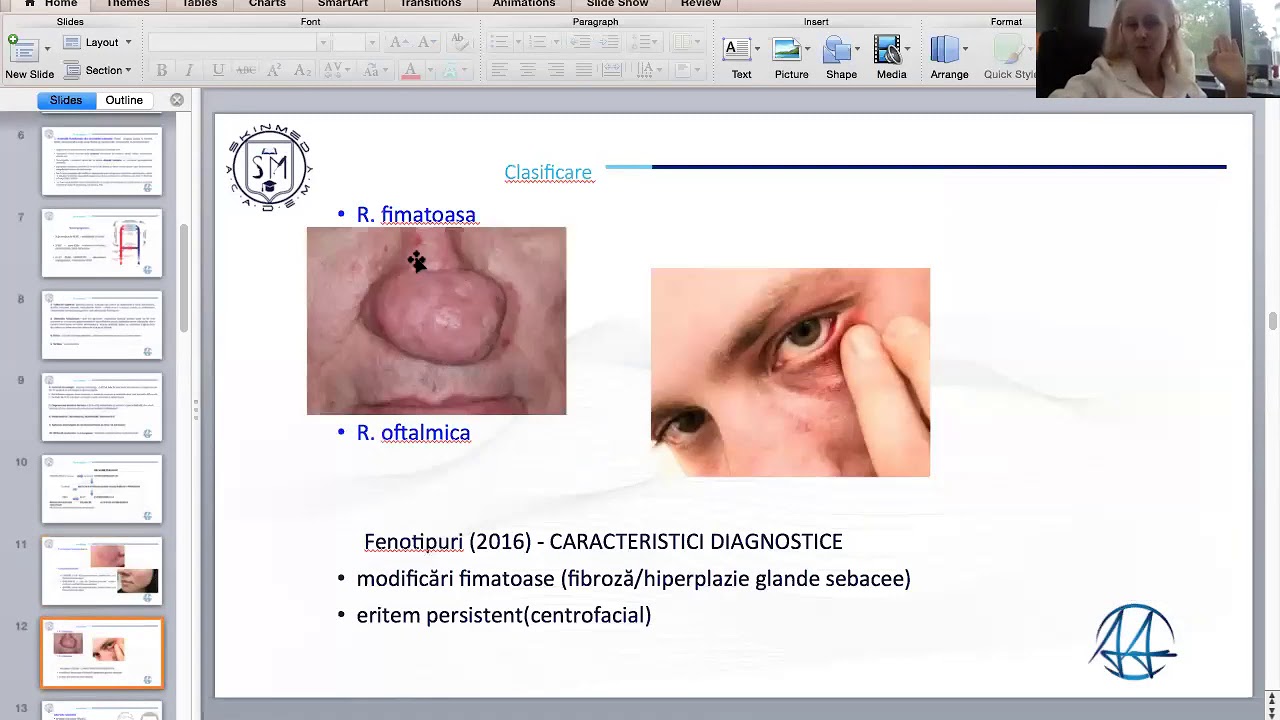The height and width of the screenshot is (720, 1280).
Task: Open the character spacing AV control
Action: click(336, 70)
